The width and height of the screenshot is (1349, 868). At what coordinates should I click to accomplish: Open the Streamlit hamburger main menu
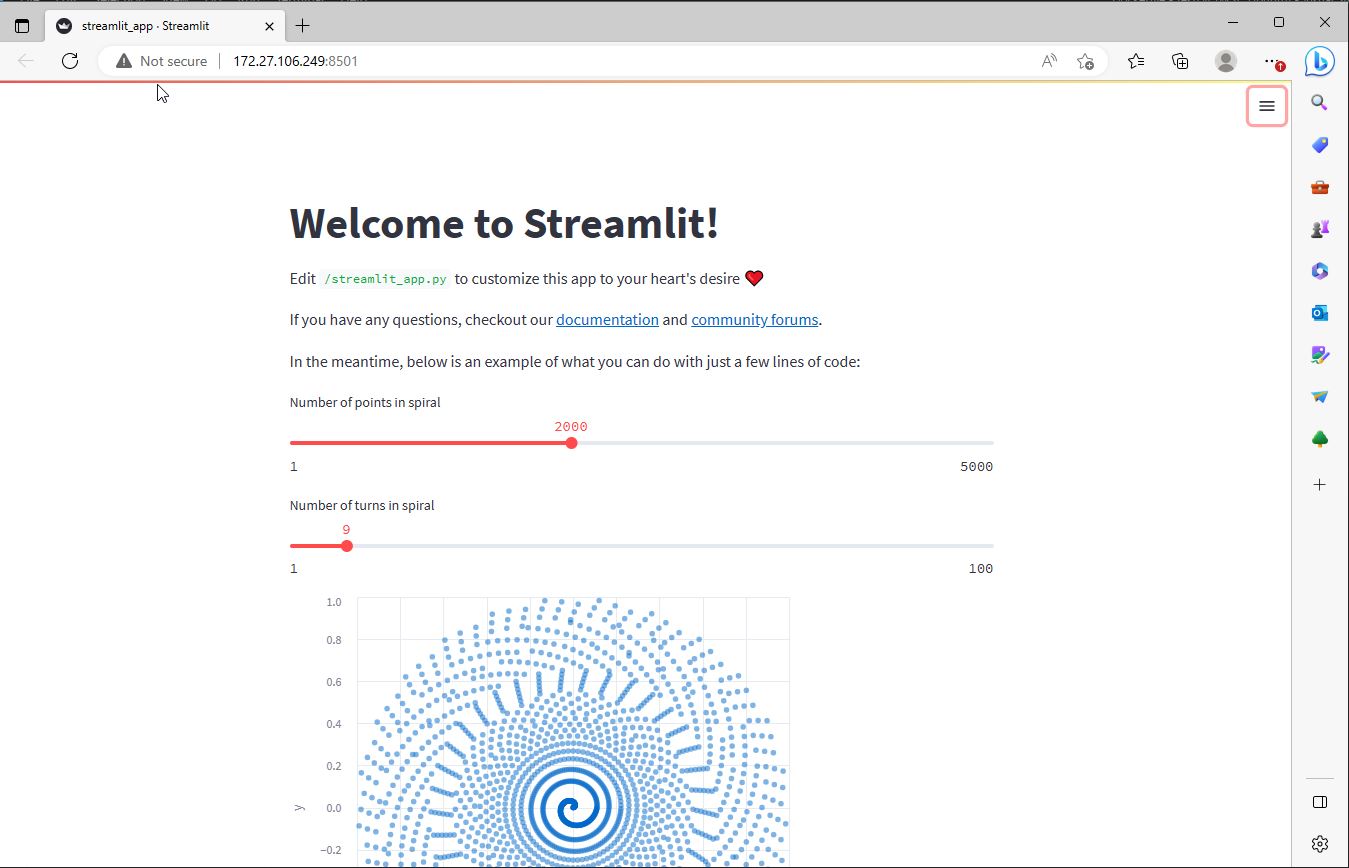[x=1266, y=106]
